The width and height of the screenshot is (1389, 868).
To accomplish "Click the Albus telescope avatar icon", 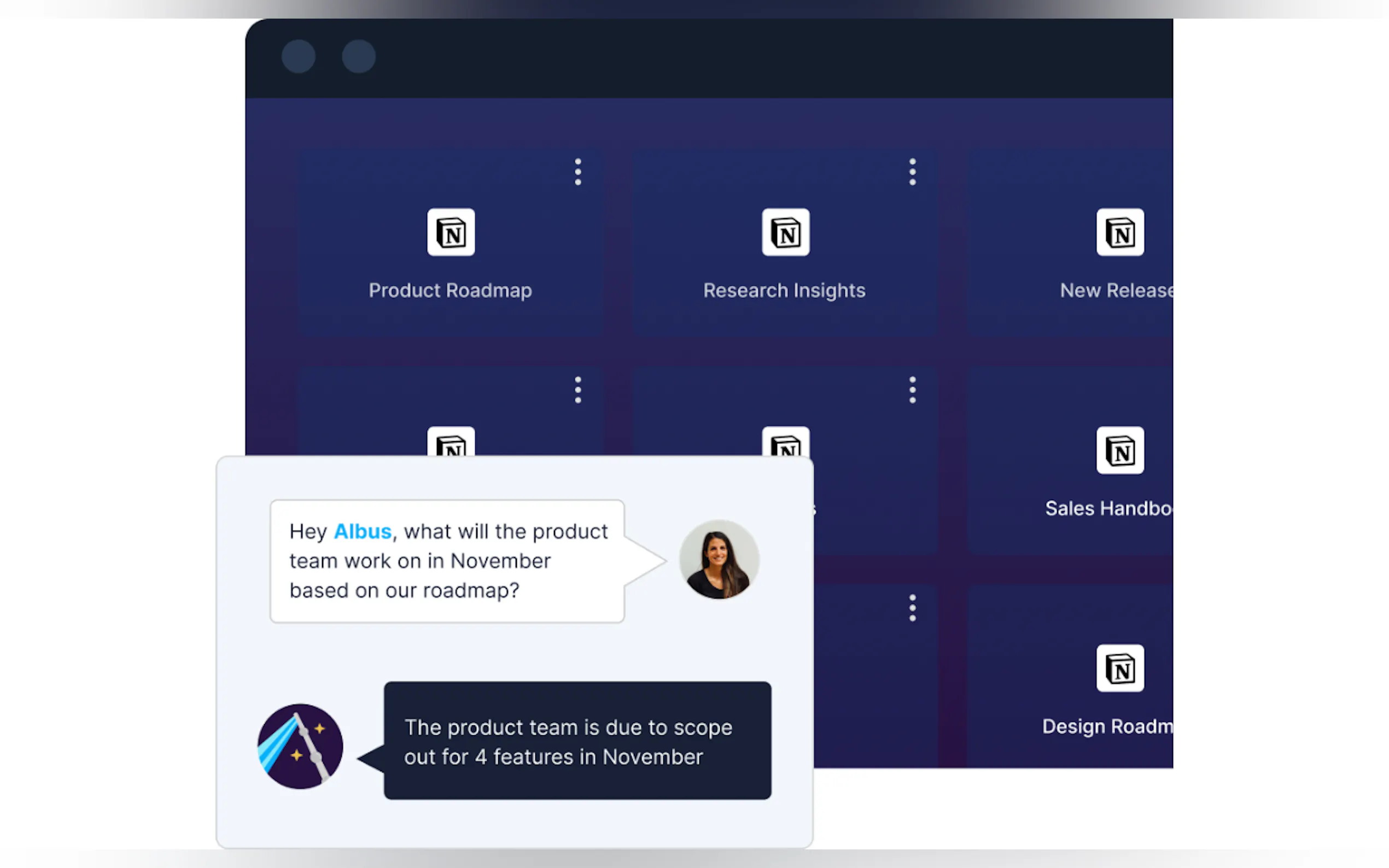I will click(x=300, y=746).
